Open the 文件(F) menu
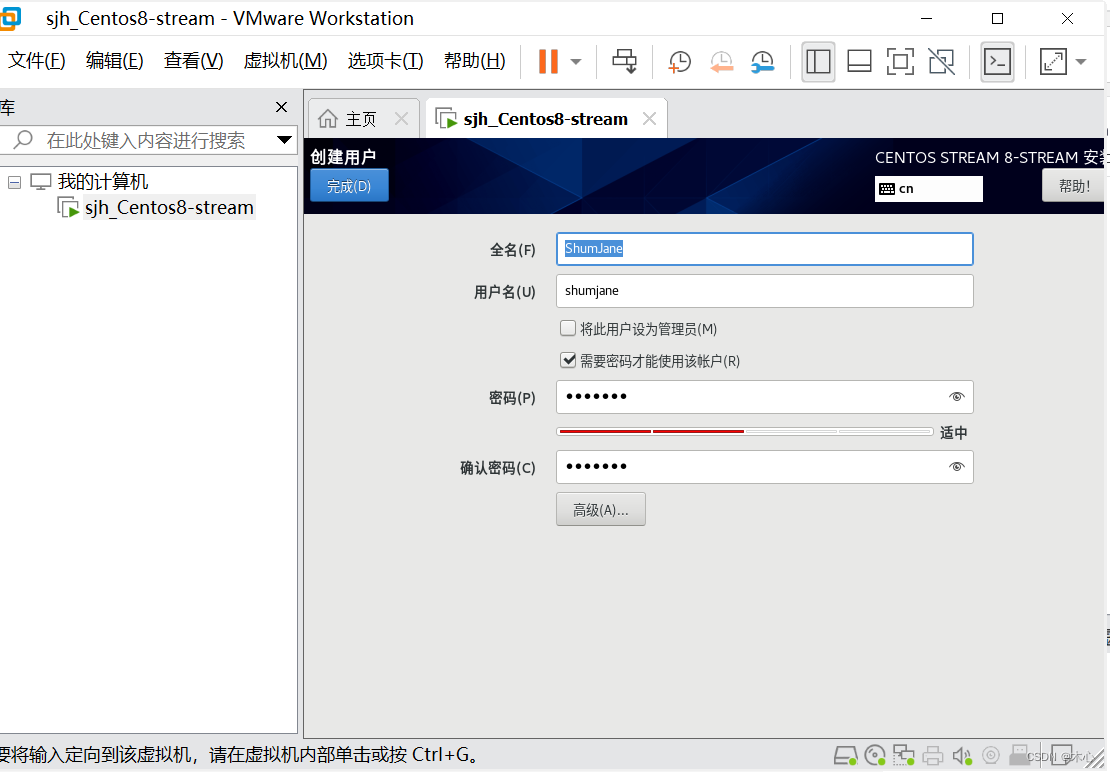 coord(37,61)
